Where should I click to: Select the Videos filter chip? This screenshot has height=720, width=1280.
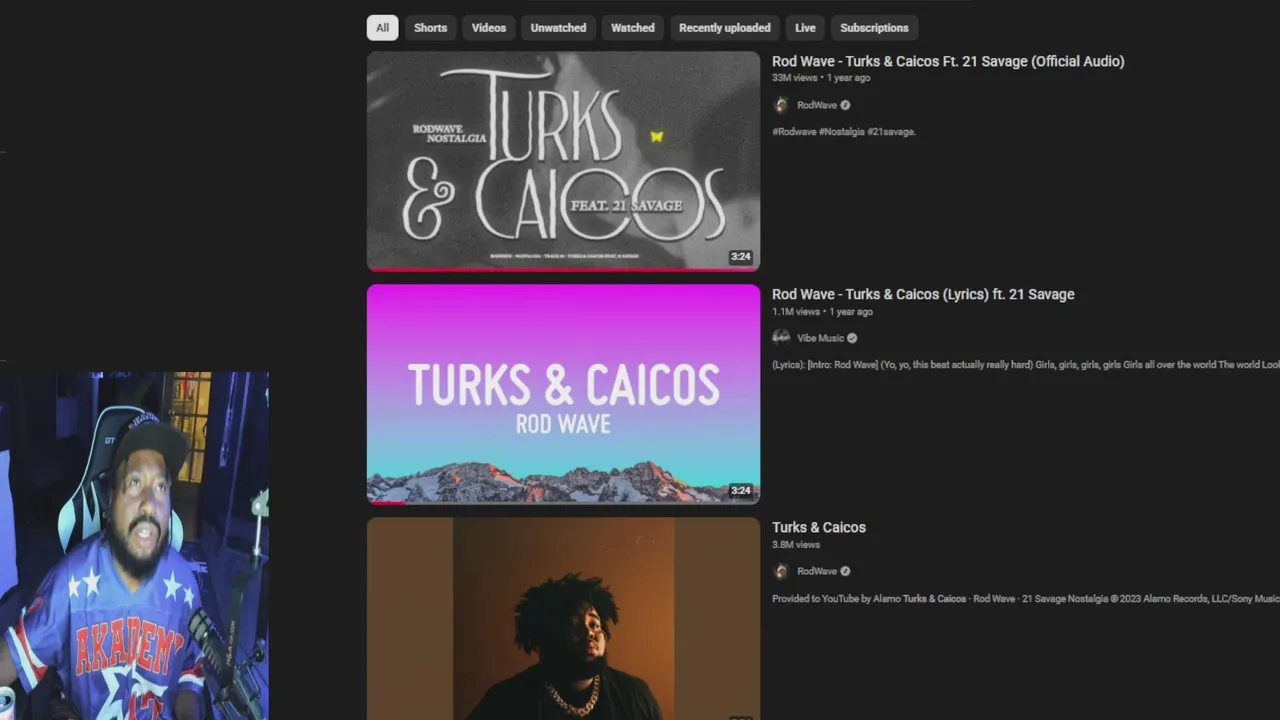point(489,28)
